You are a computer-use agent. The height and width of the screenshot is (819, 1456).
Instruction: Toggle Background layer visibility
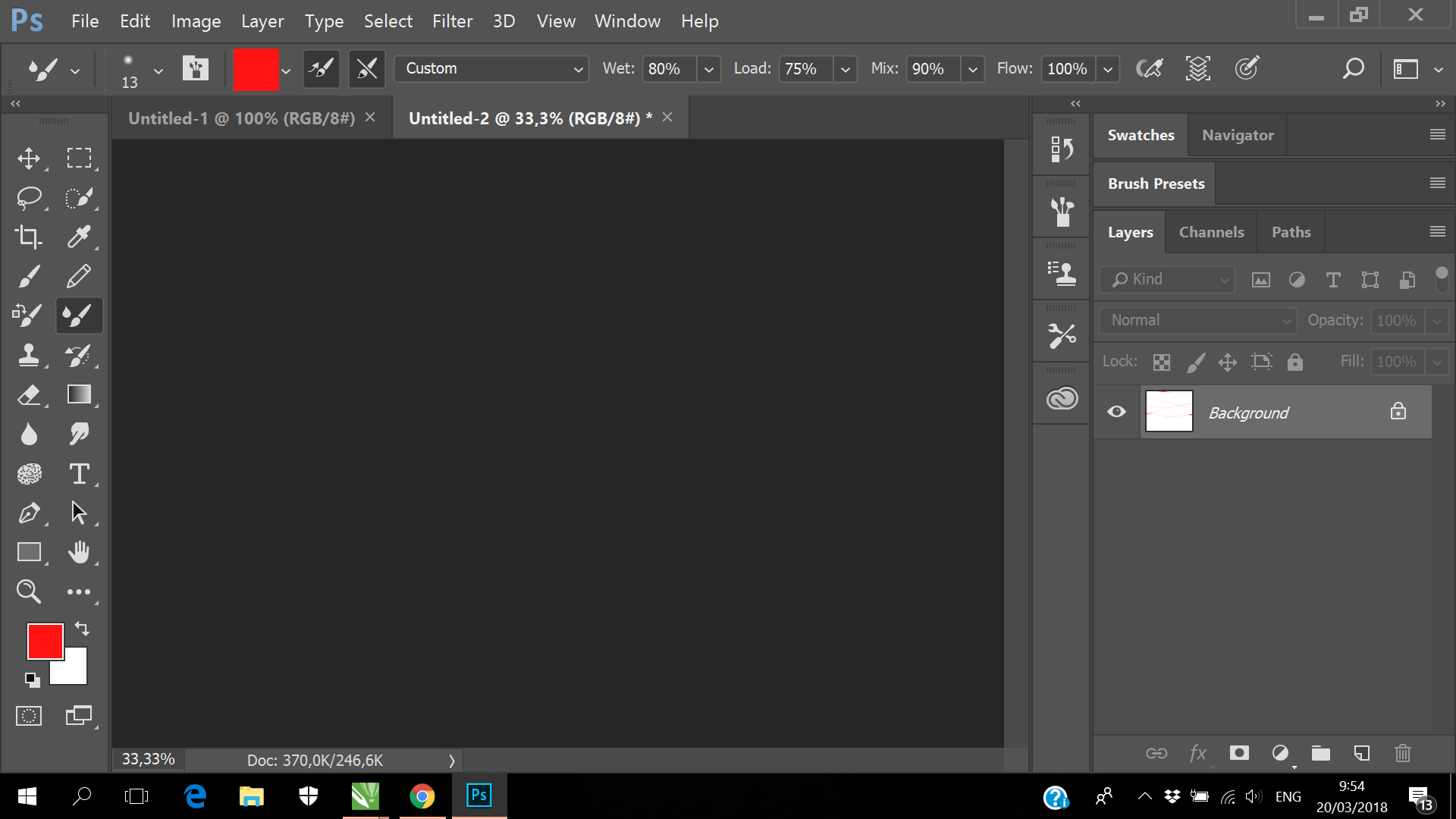click(x=1117, y=412)
